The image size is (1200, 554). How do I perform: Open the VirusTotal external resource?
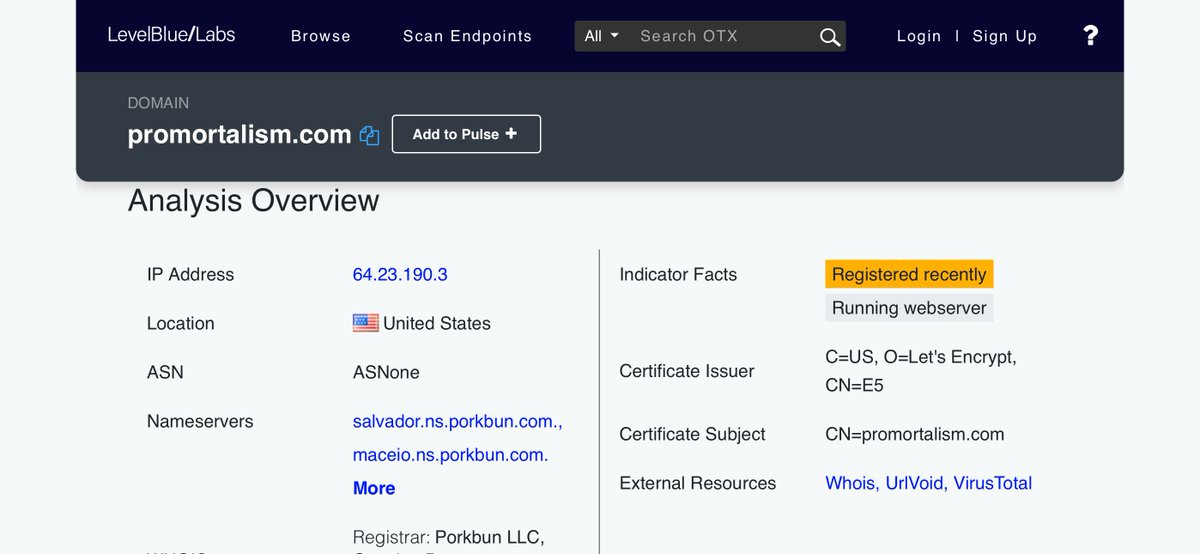992,483
